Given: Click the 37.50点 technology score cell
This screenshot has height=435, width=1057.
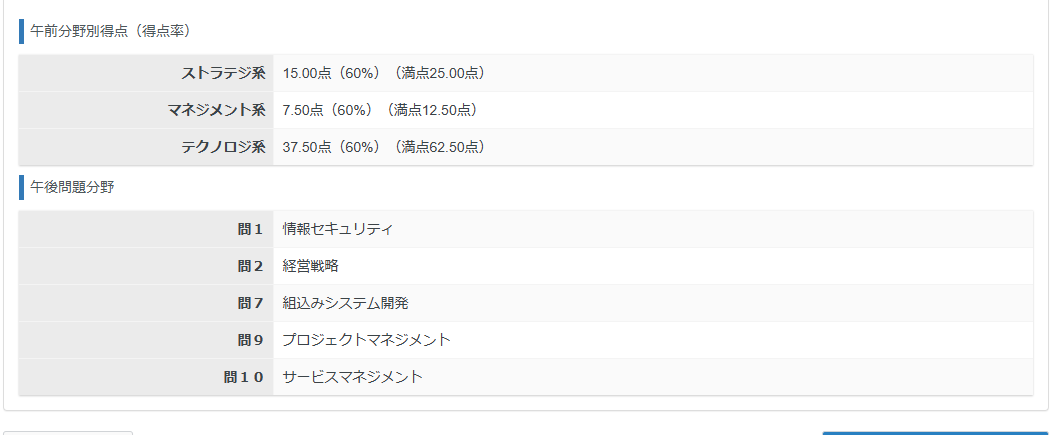Looking at the screenshot, I should [x=384, y=147].
